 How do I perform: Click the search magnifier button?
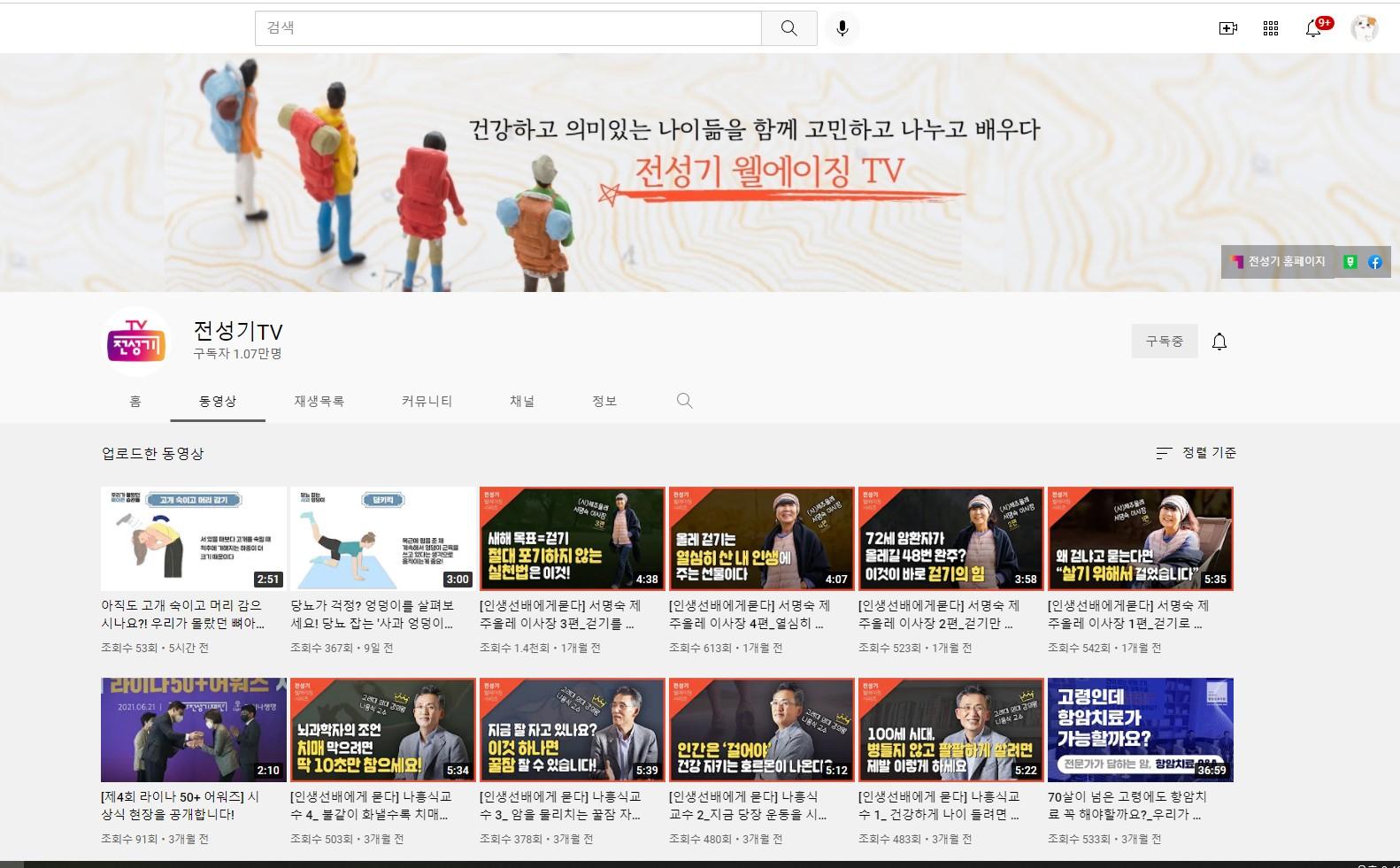tap(788, 28)
